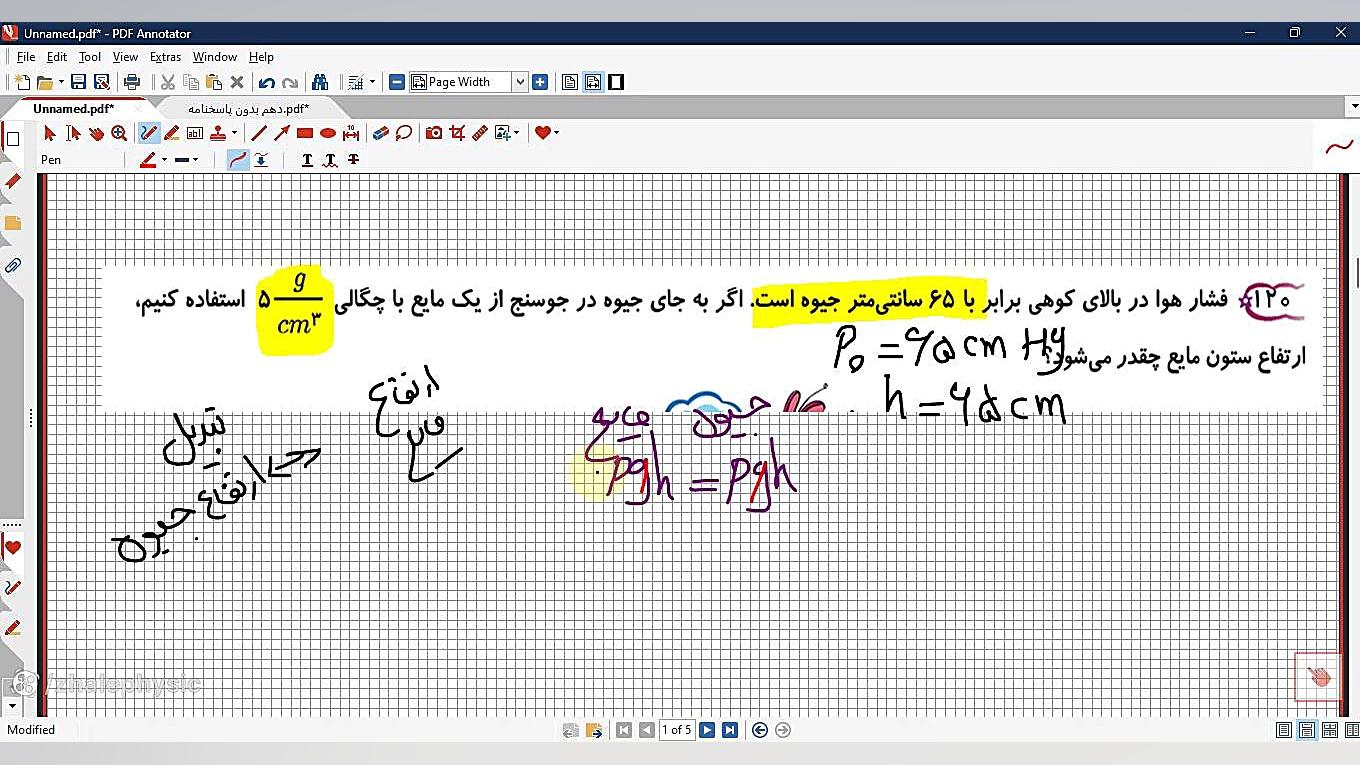Click the Open folder icon

click(x=44, y=82)
